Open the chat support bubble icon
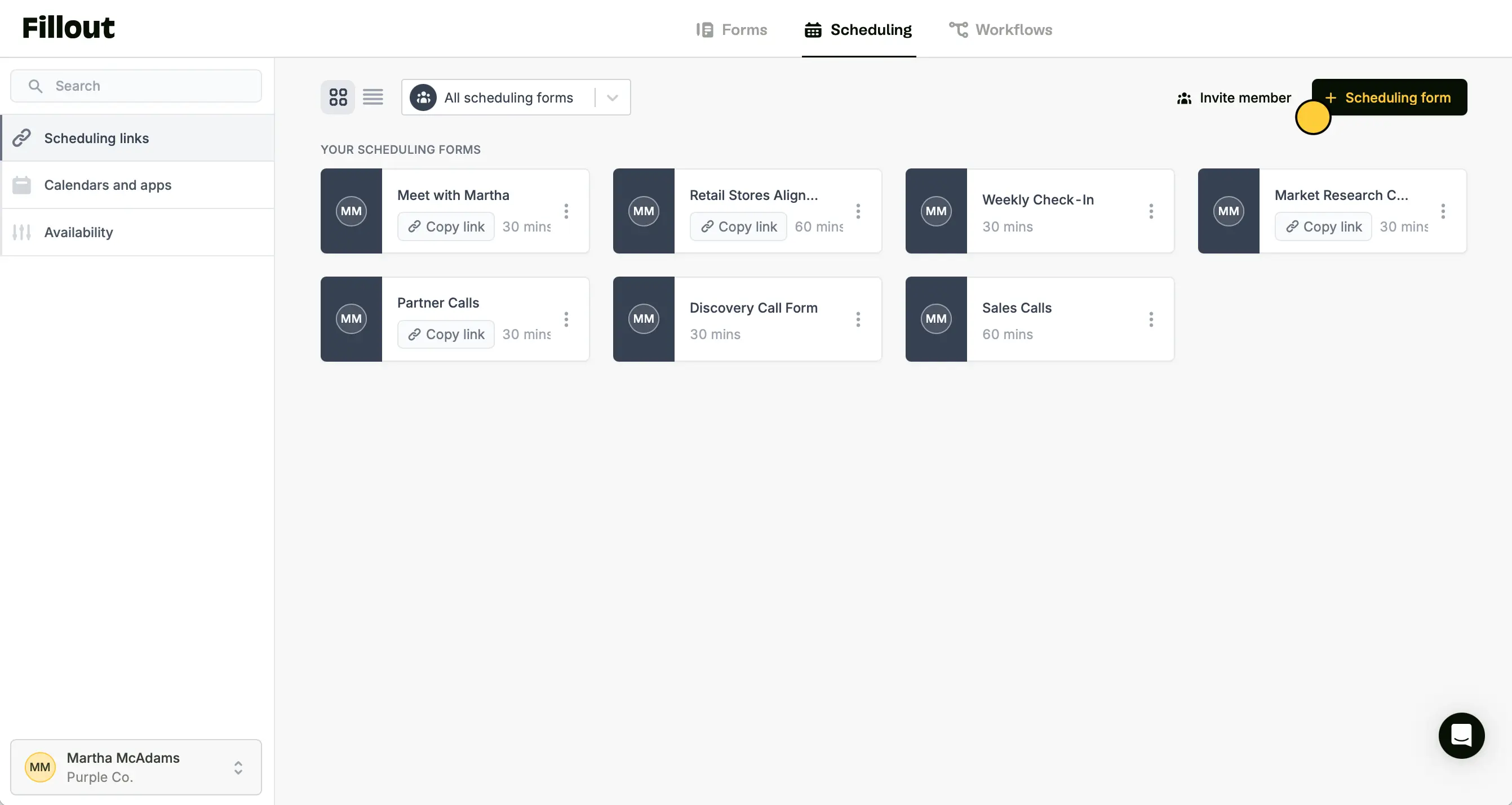 click(1461, 735)
